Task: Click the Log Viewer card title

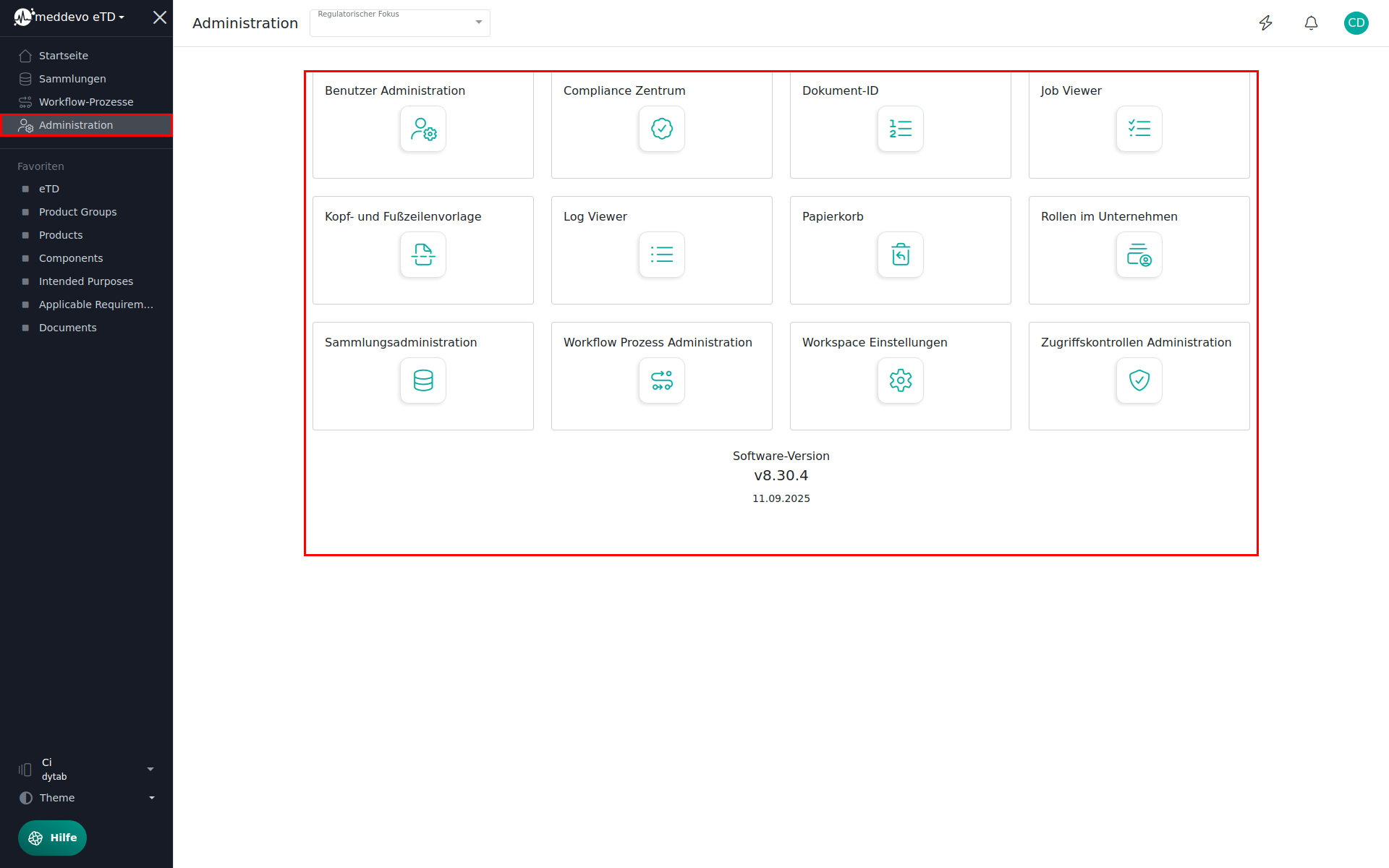Action: tap(595, 216)
